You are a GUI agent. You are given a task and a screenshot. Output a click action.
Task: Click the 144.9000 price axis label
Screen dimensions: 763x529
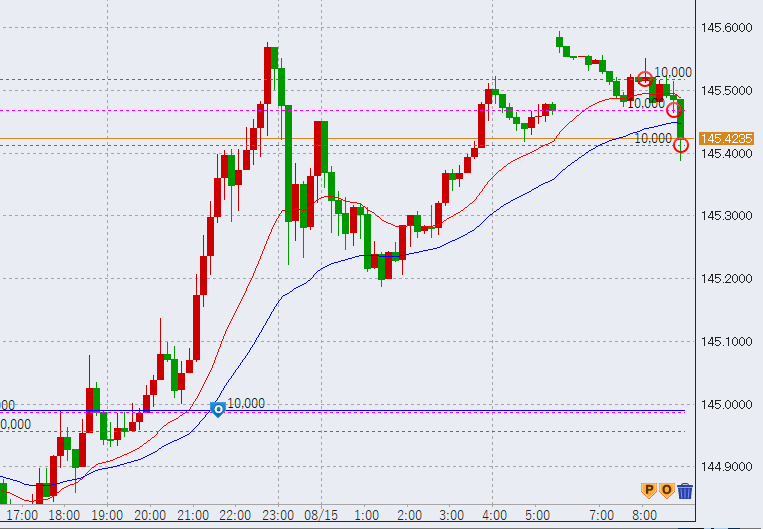tap(726, 466)
